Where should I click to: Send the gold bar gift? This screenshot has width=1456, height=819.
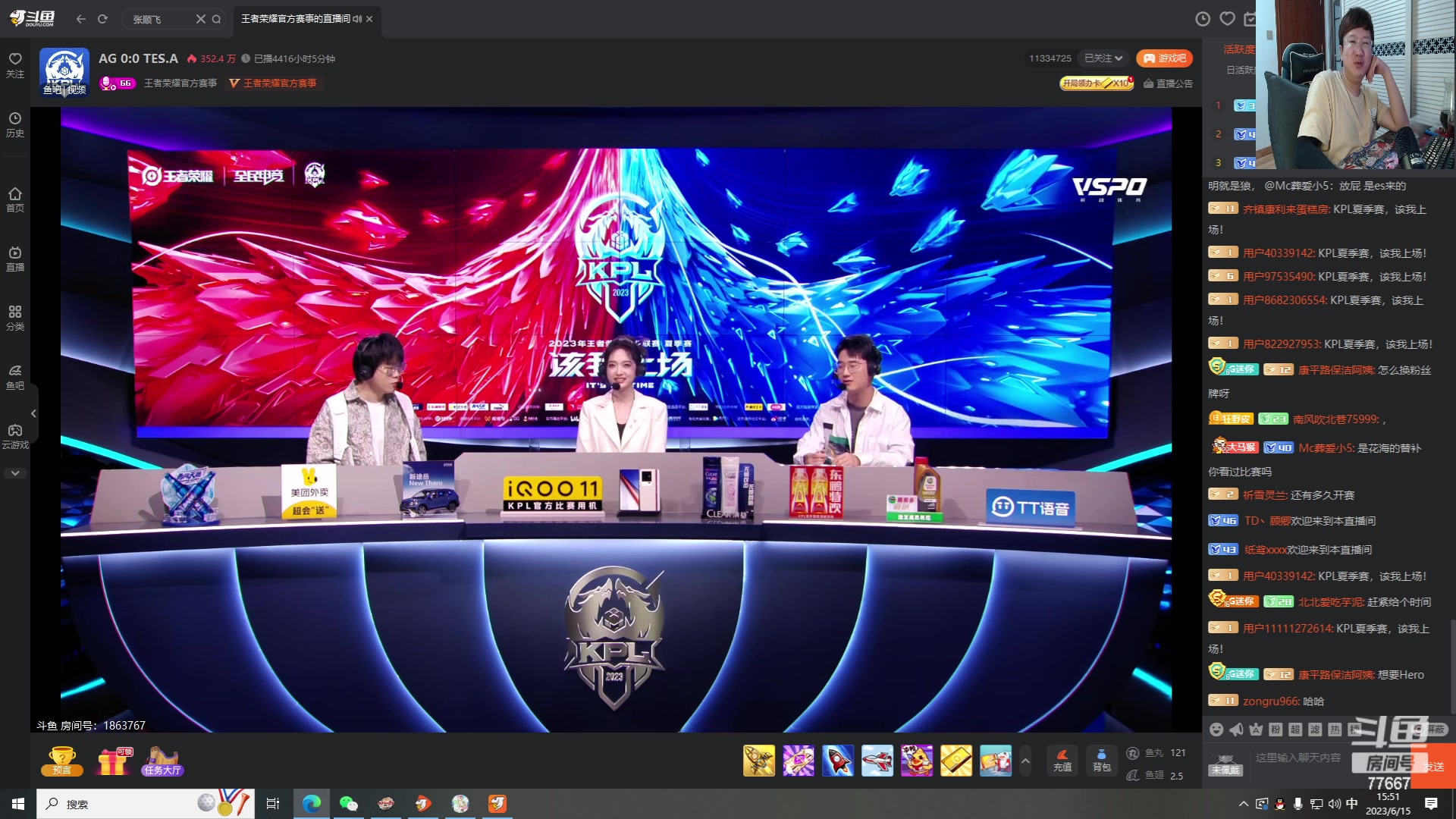pos(956,761)
